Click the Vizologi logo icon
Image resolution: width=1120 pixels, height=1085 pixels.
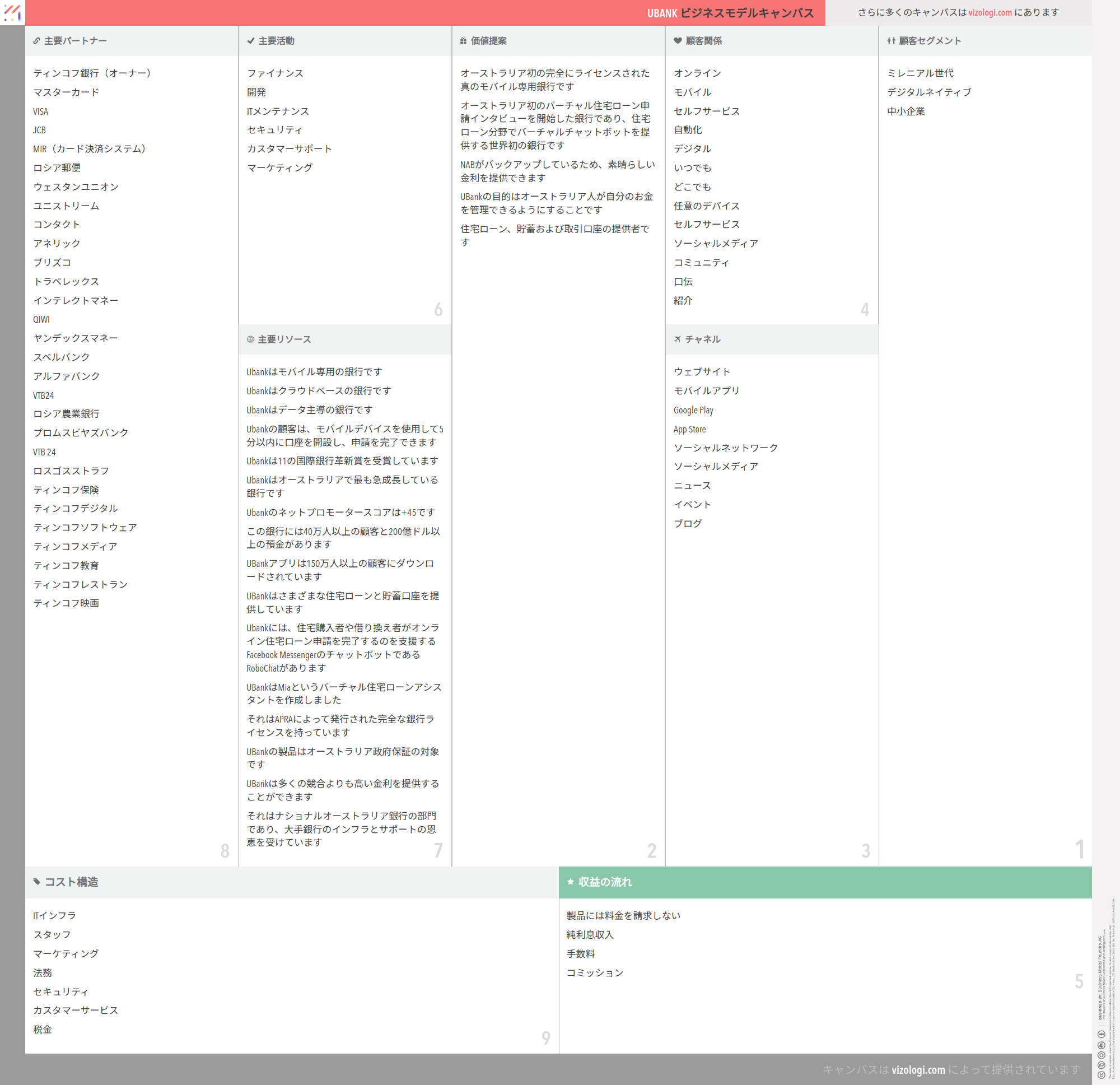[12, 12]
